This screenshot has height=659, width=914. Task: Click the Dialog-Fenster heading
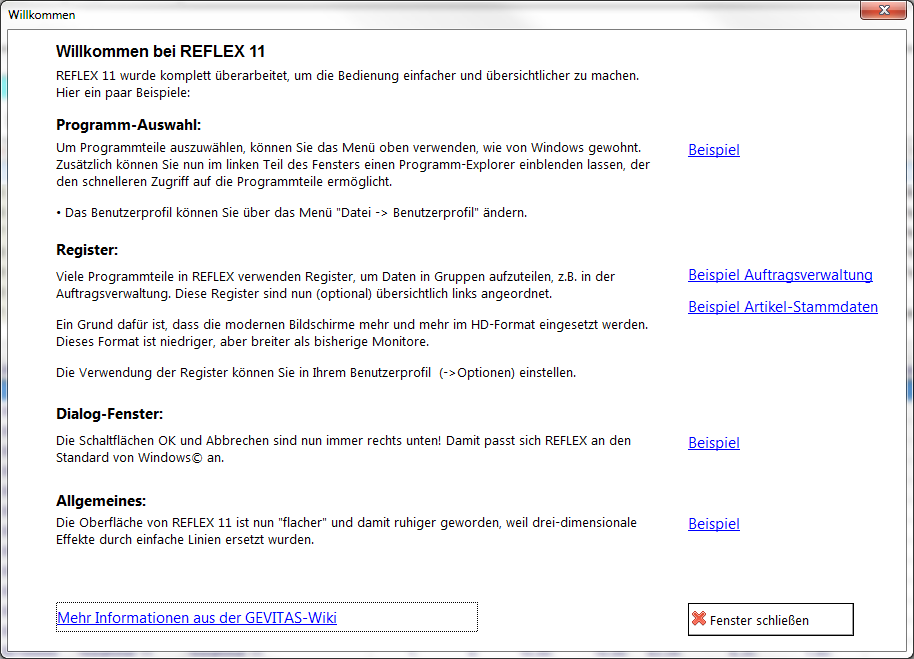point(110,414)
